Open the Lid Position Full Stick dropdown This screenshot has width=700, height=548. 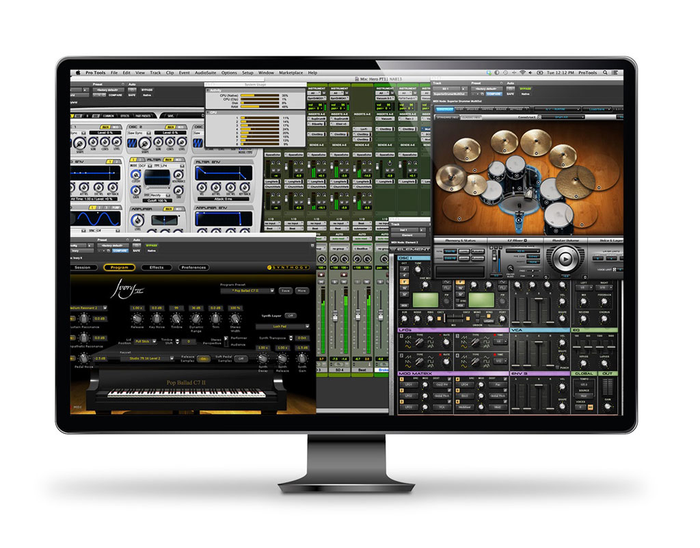pos(145,341)
